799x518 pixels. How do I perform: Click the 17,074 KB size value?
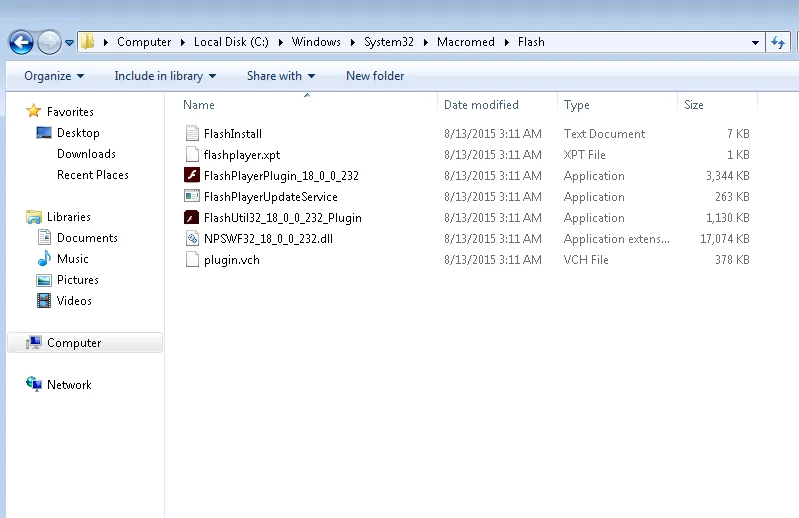pos(725,239)
